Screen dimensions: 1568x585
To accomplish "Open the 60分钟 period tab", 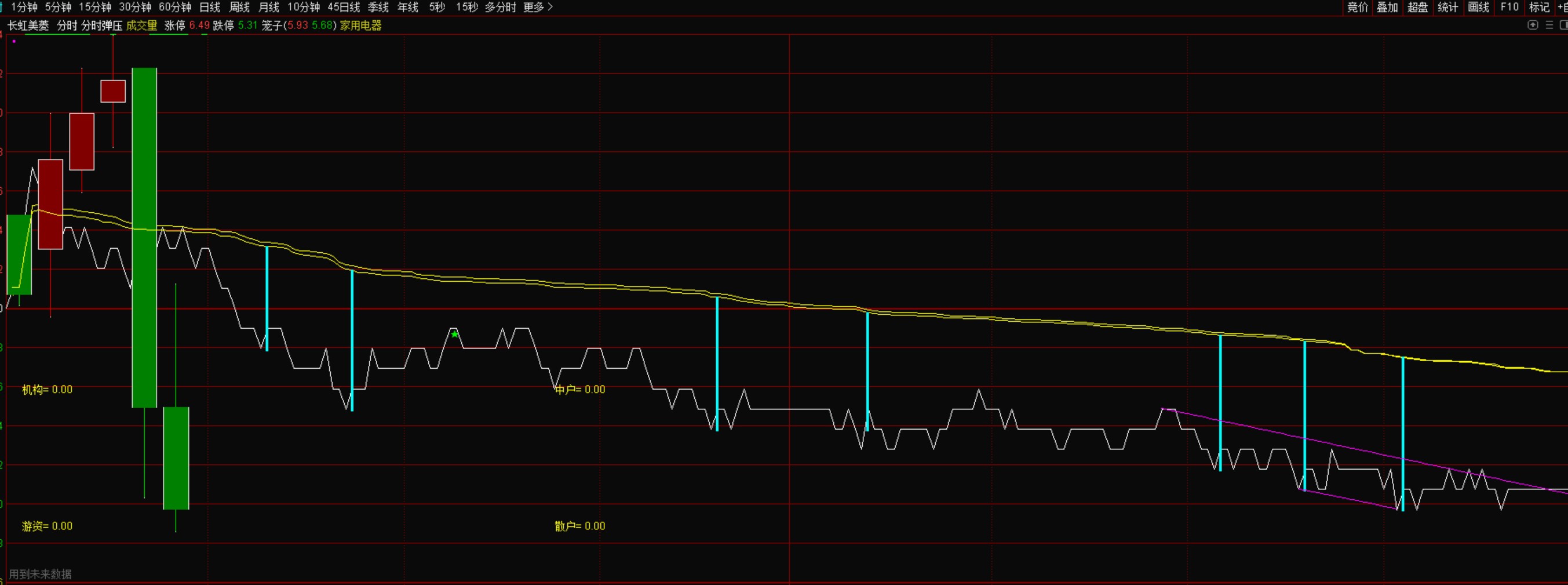I will coord(176,8).
